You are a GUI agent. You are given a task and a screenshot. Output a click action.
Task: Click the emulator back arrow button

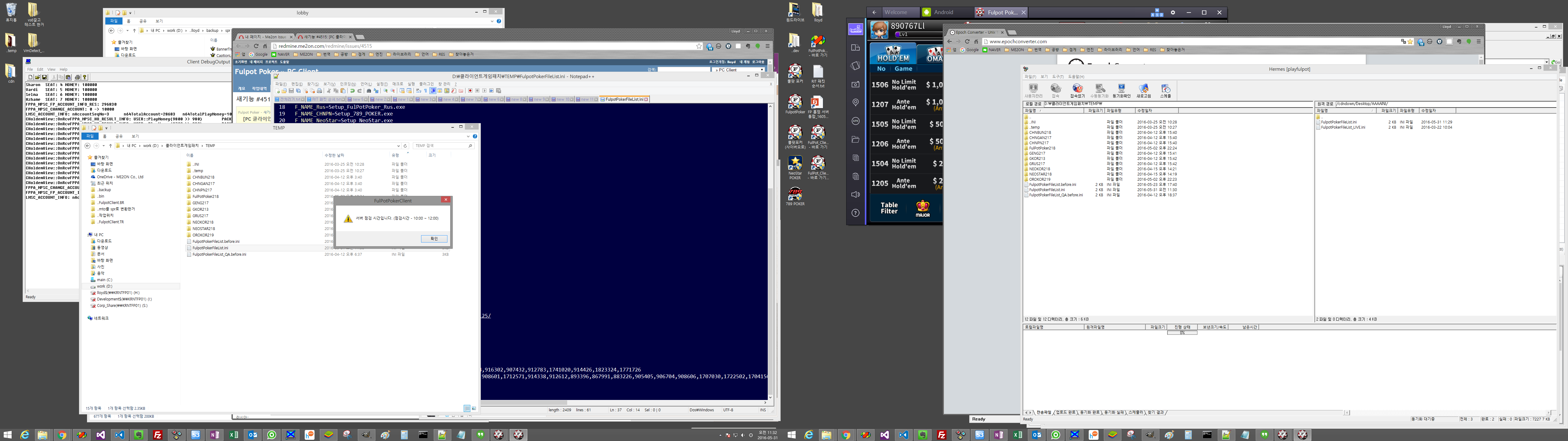pyautogui.click(x=874, y=12)
